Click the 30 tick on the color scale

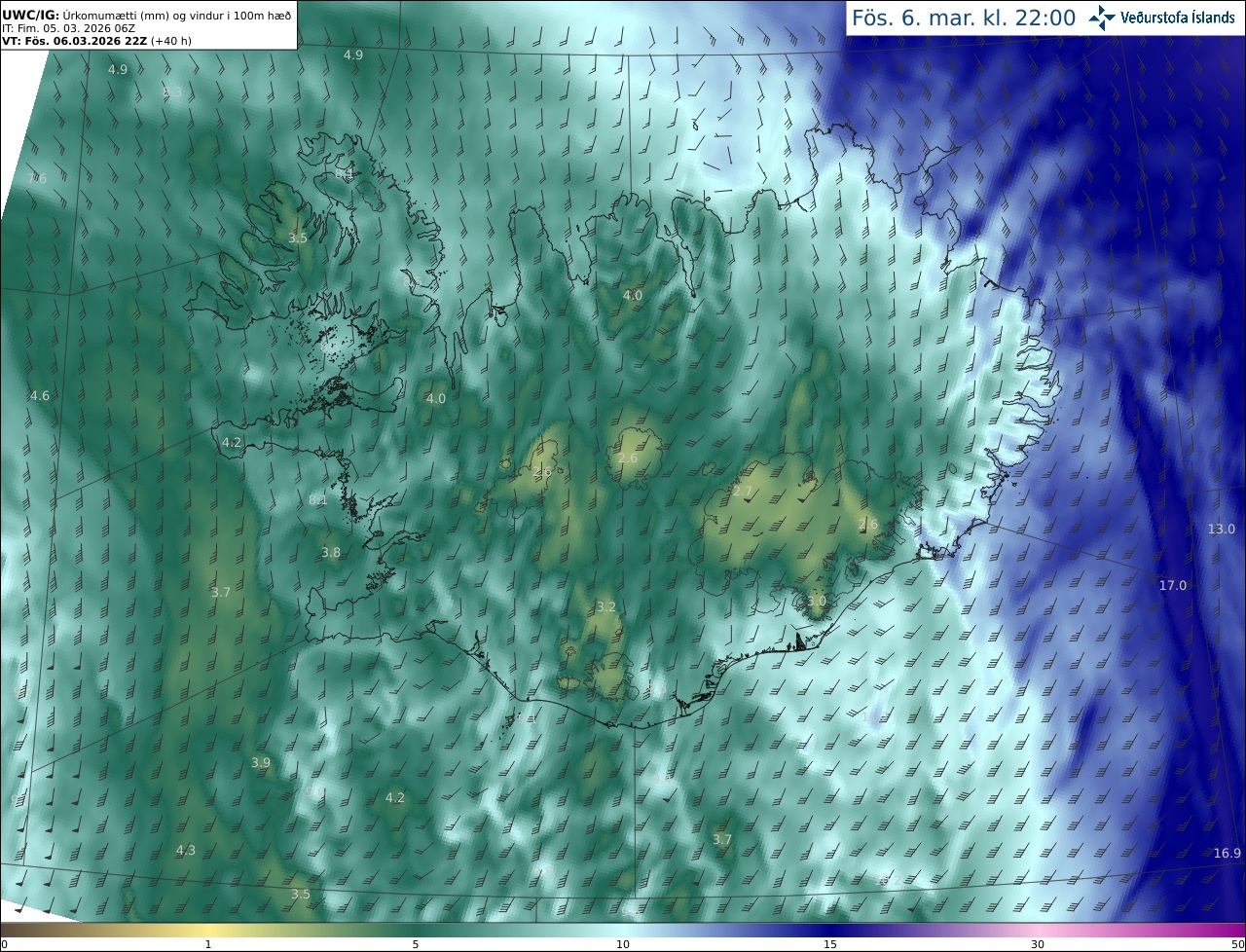click(x=1038, y=944)
